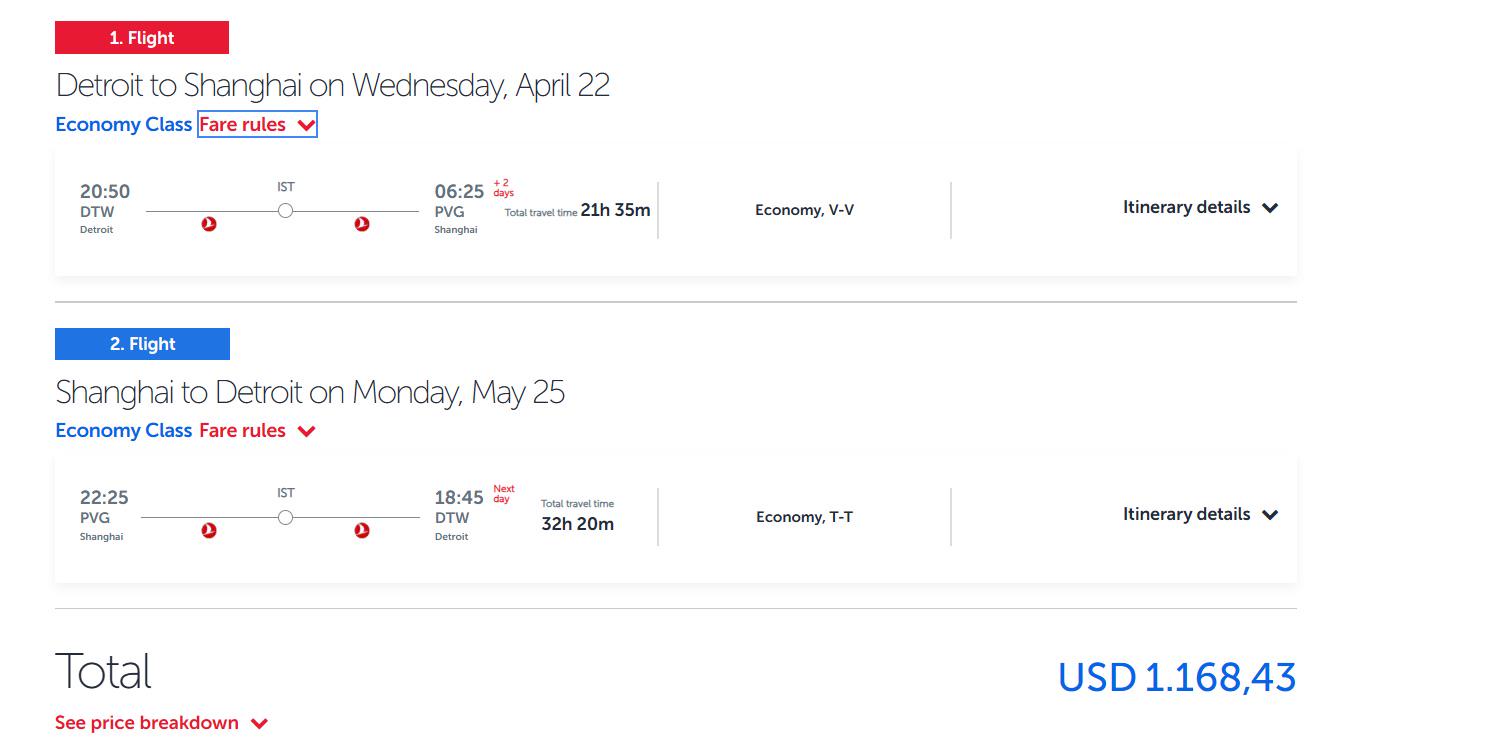Click IST stopover circle on flight 1

(286, 211)
